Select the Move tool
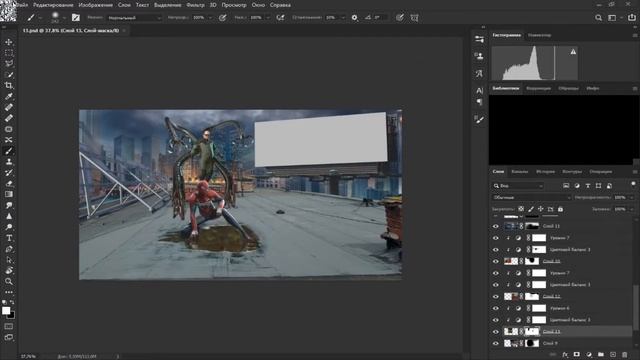 click(9, 42)
